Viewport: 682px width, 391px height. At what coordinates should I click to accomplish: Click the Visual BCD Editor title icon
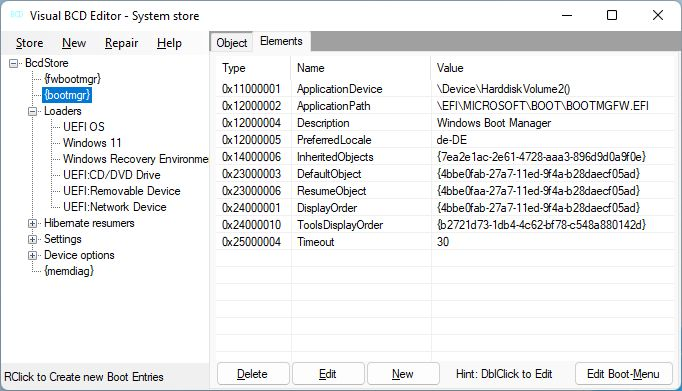click(17, 15)
